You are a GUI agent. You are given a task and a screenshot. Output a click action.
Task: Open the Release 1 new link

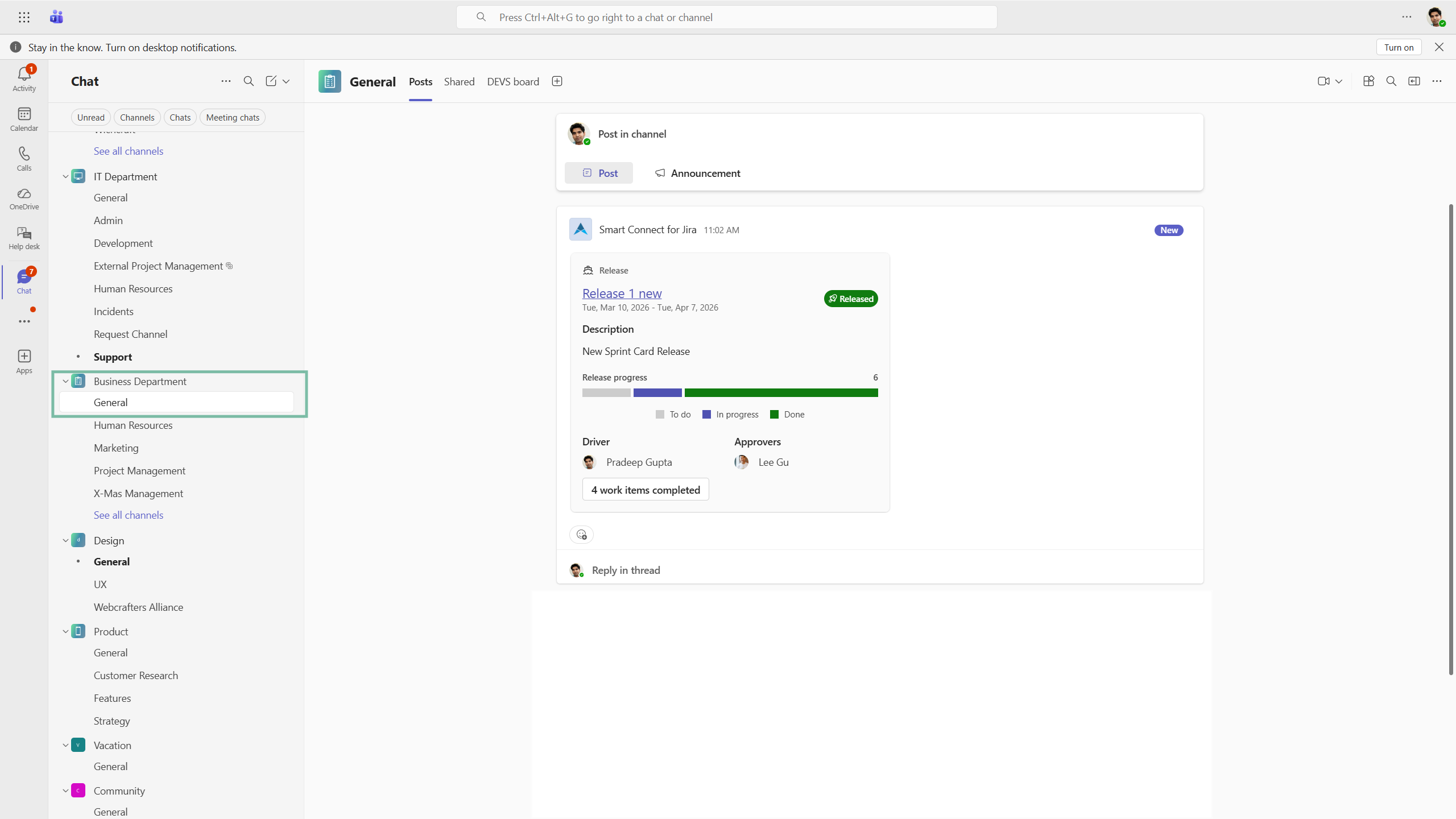(622, 293)
